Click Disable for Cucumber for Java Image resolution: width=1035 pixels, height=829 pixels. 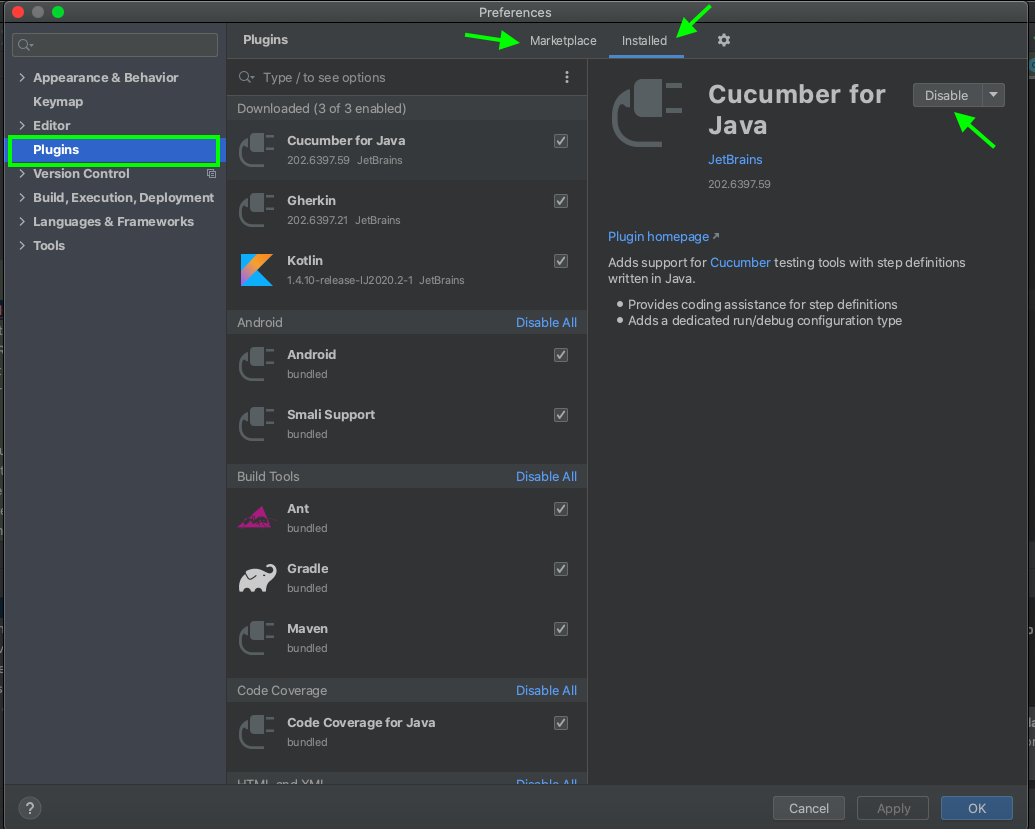[947, 95]
